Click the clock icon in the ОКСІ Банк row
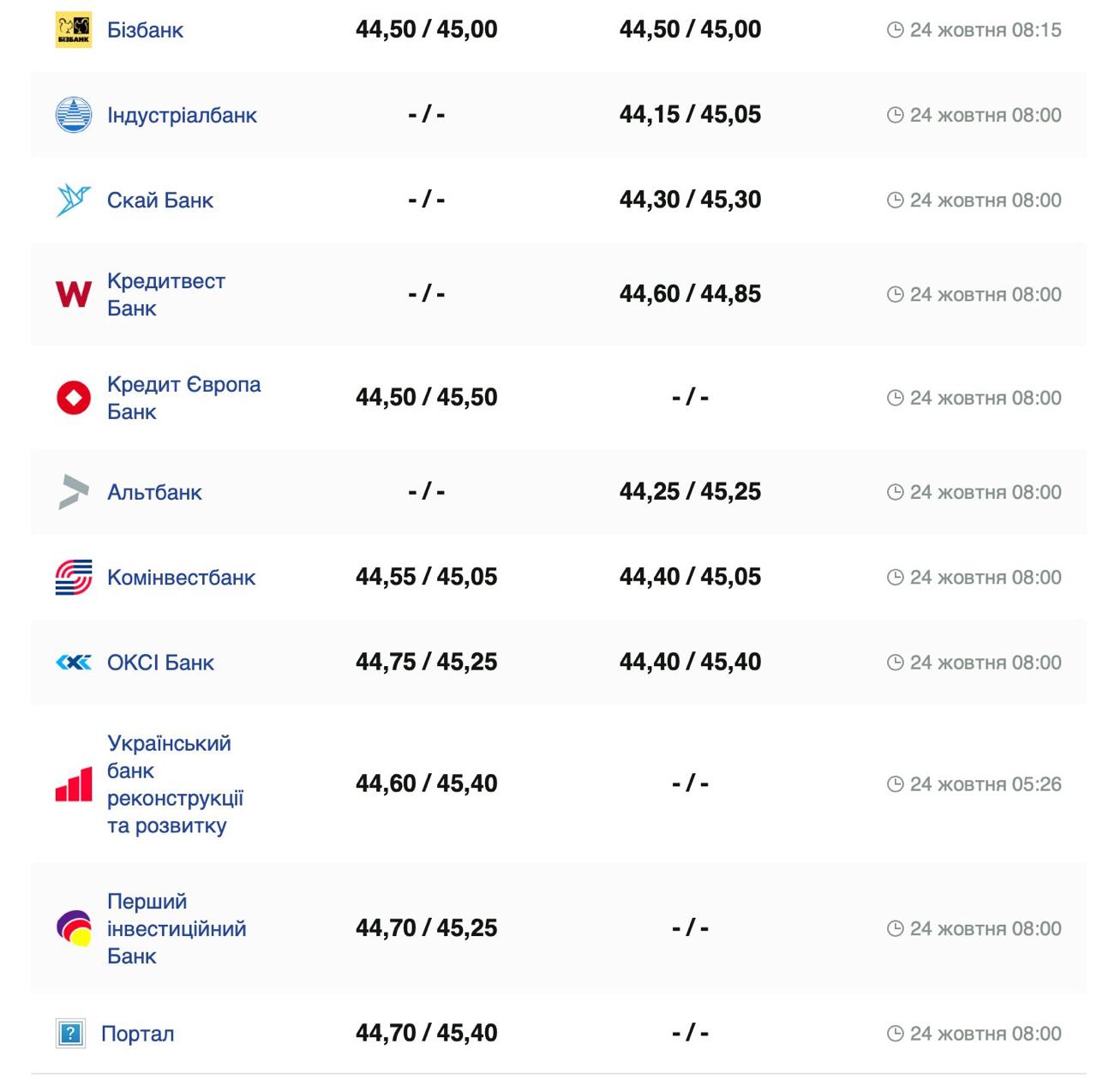 click(x=895, y=663)
